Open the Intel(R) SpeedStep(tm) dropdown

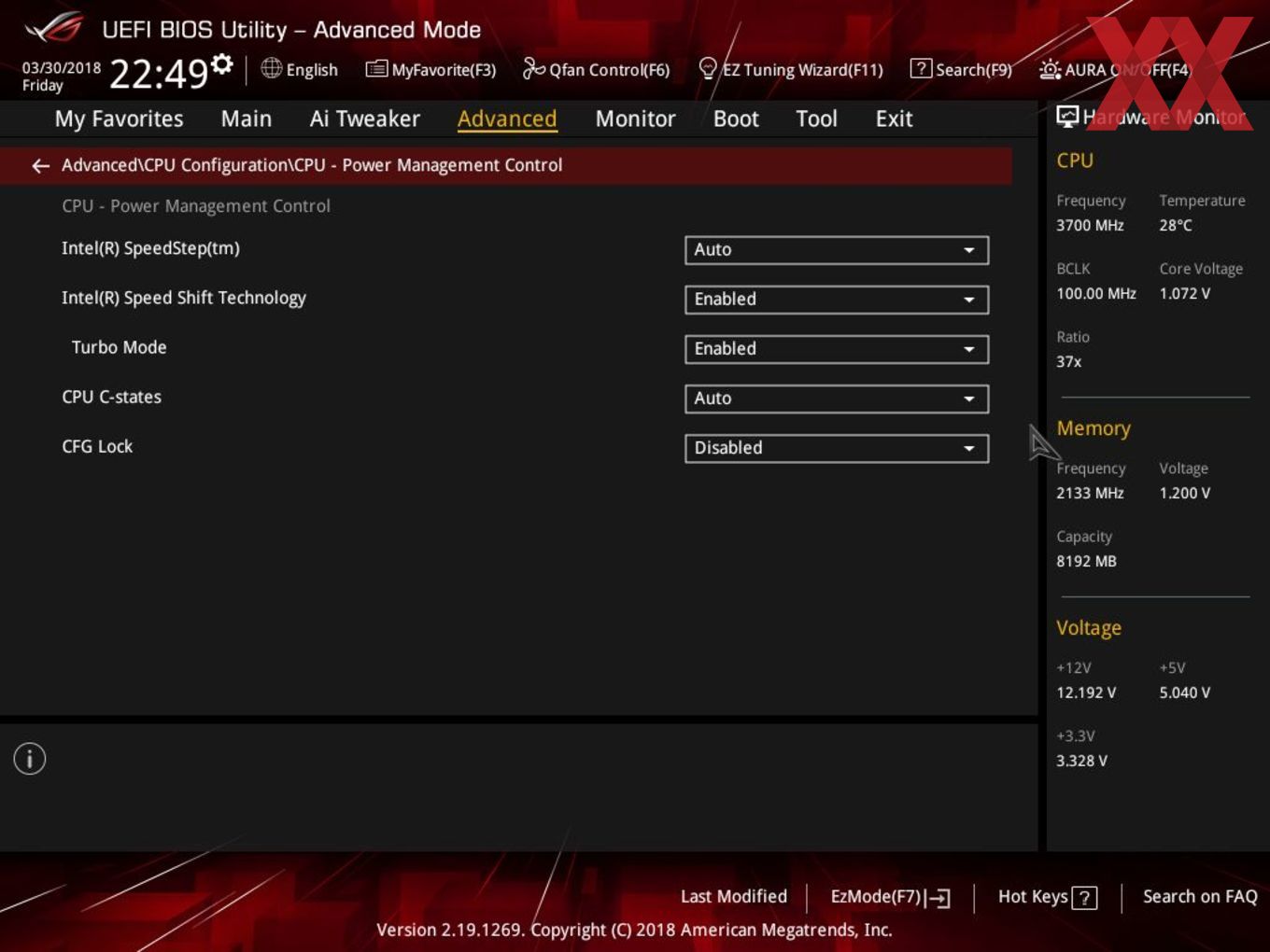pyautogui.click(x=837, y=249)
